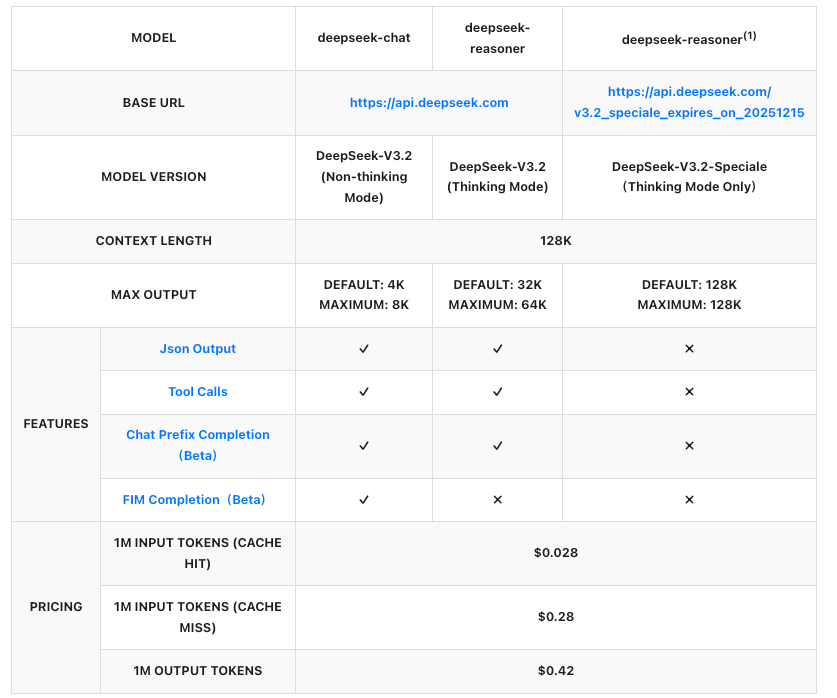This screenshot has height=698, width=837.
Task: Click the Chat Prefix Completion cross in last column
Action: click(x=689, y=445)
